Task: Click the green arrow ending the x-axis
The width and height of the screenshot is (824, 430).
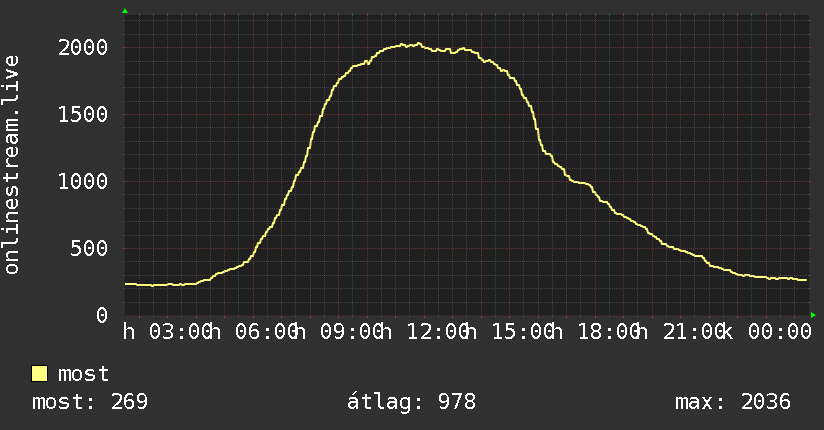Action: tap(813, 315)
